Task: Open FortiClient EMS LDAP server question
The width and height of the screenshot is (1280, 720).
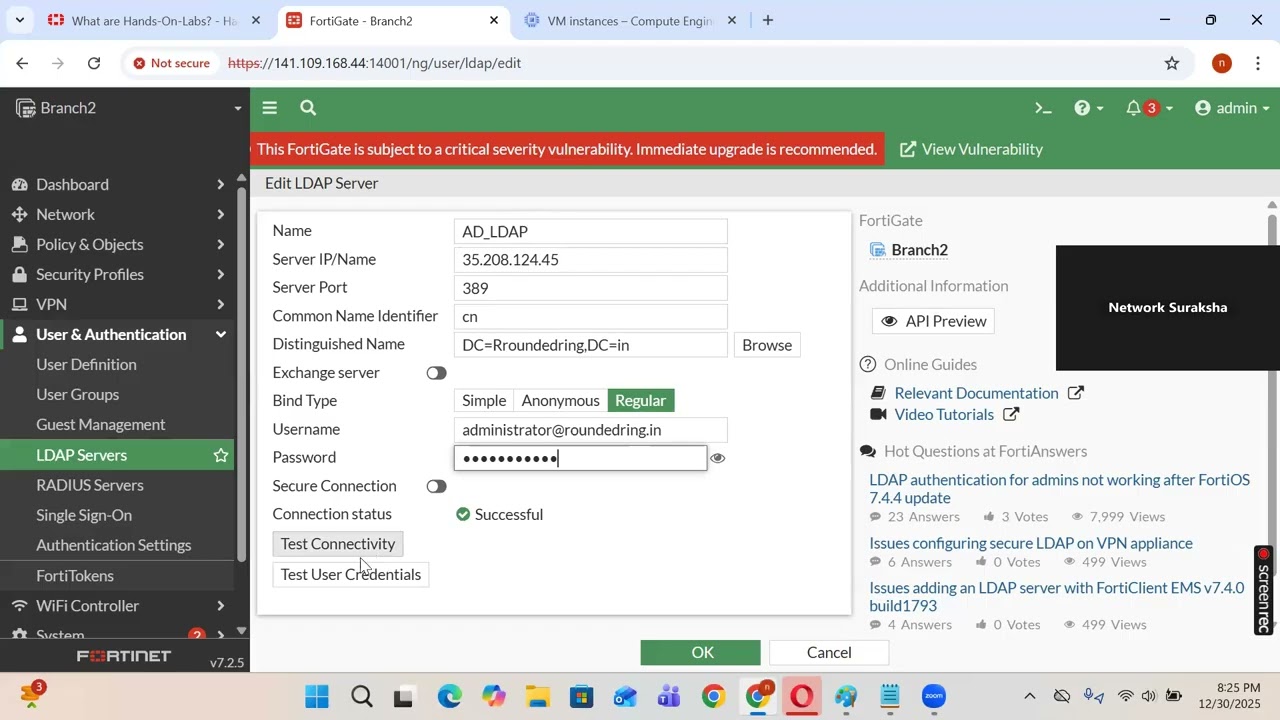Action: [x=1057, y=596]
